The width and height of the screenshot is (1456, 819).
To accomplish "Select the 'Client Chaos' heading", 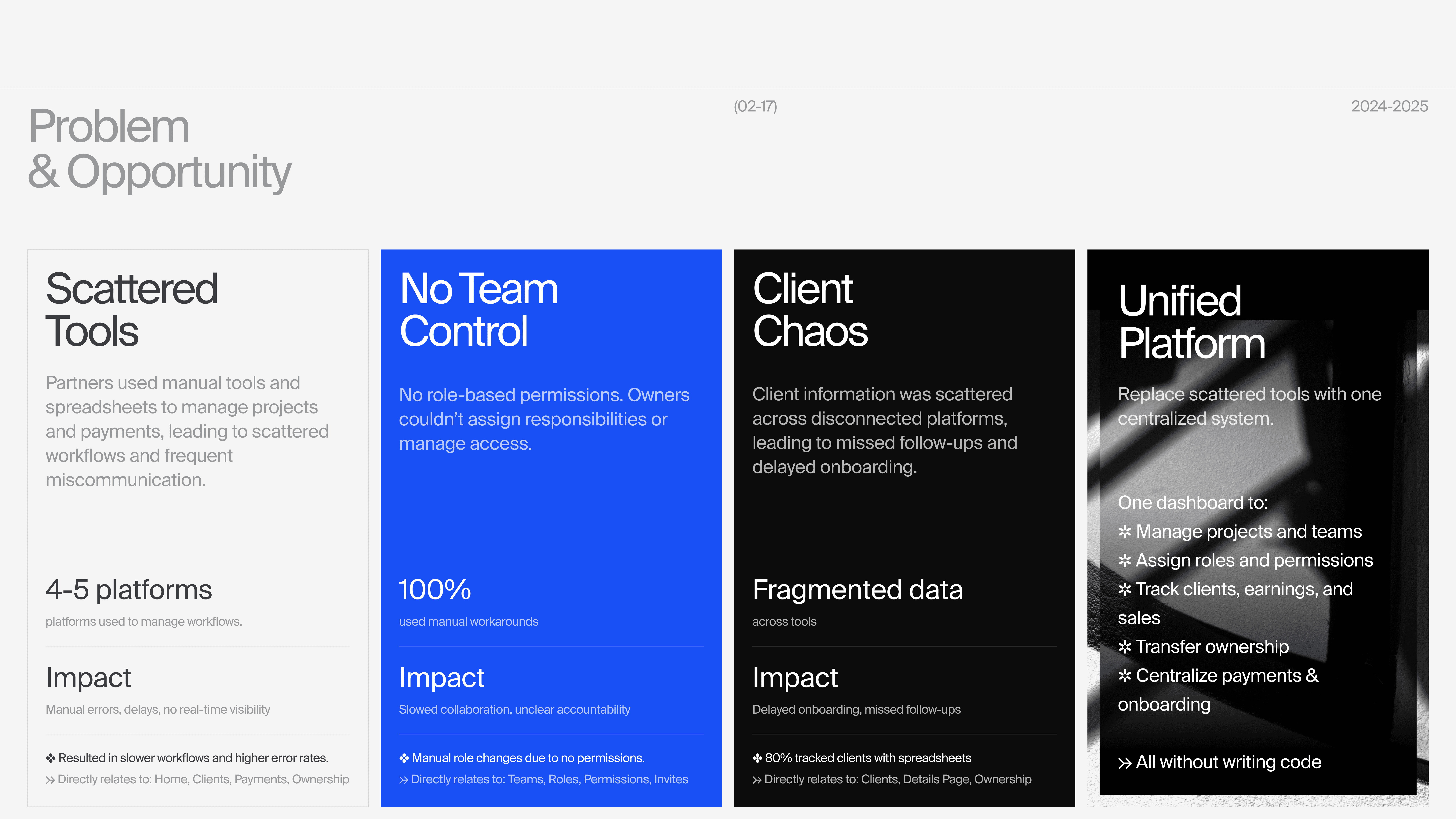I will (810, 310).
